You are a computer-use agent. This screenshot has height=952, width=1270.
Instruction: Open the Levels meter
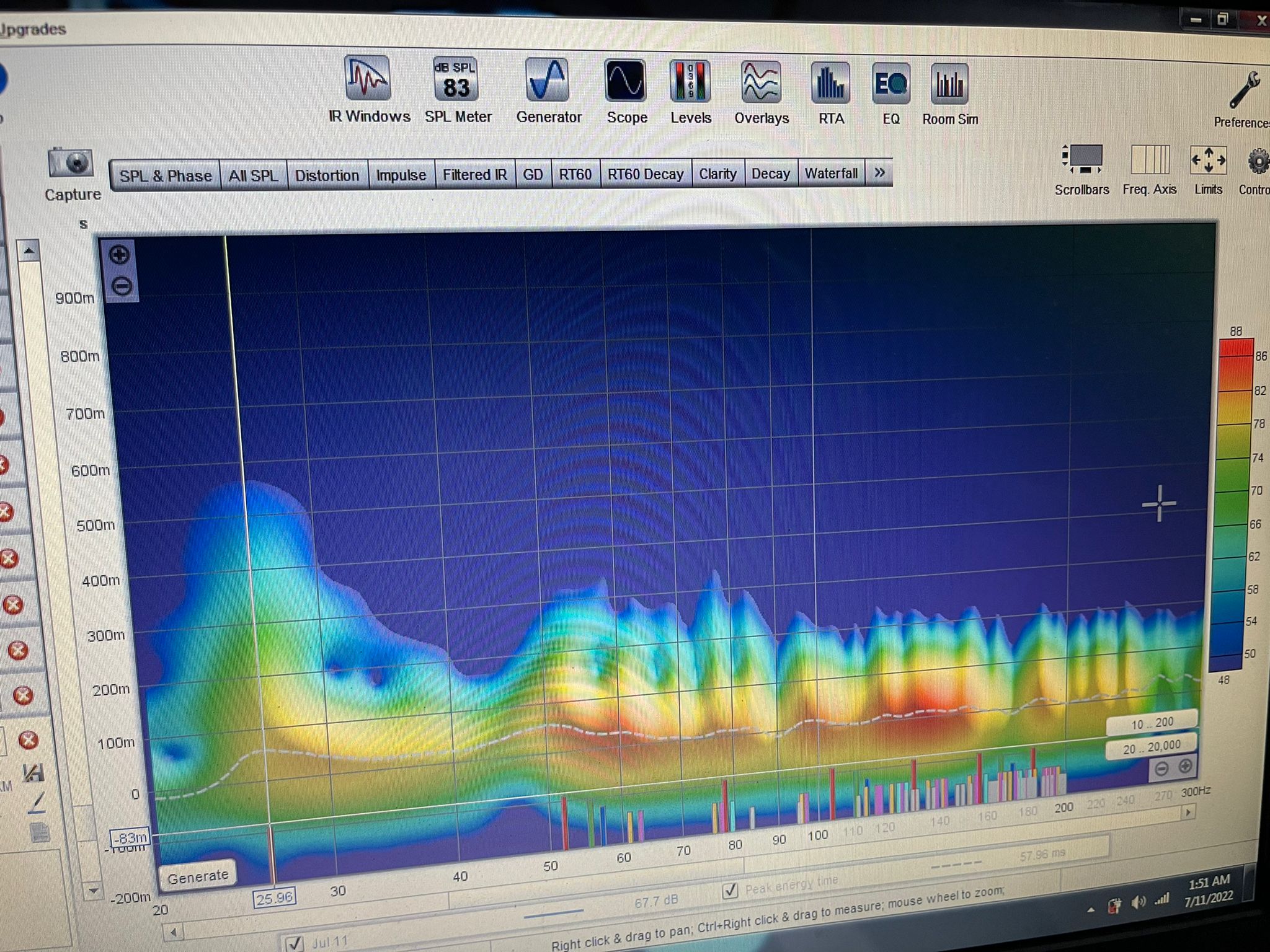click(x=690, y=82)
